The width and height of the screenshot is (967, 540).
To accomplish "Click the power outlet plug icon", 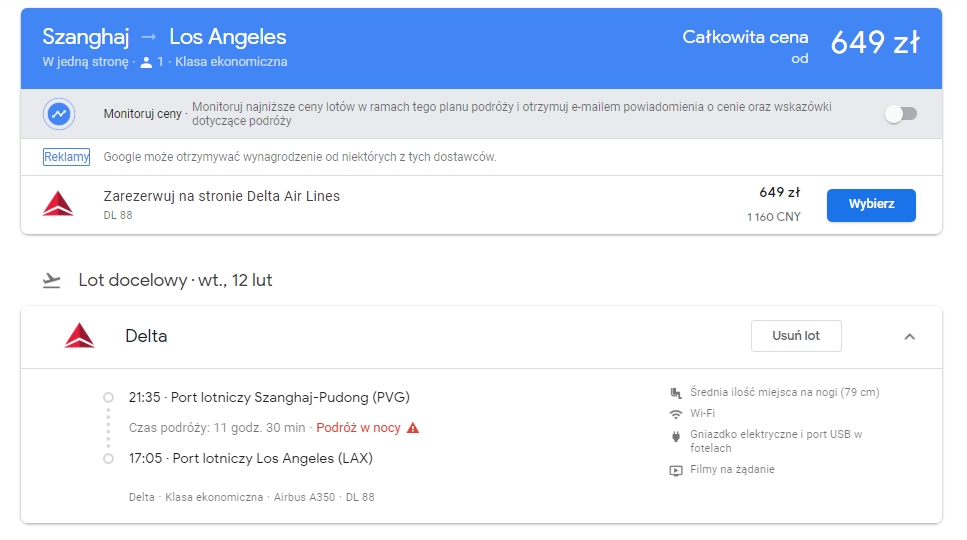I will click(x=676, y=436).
